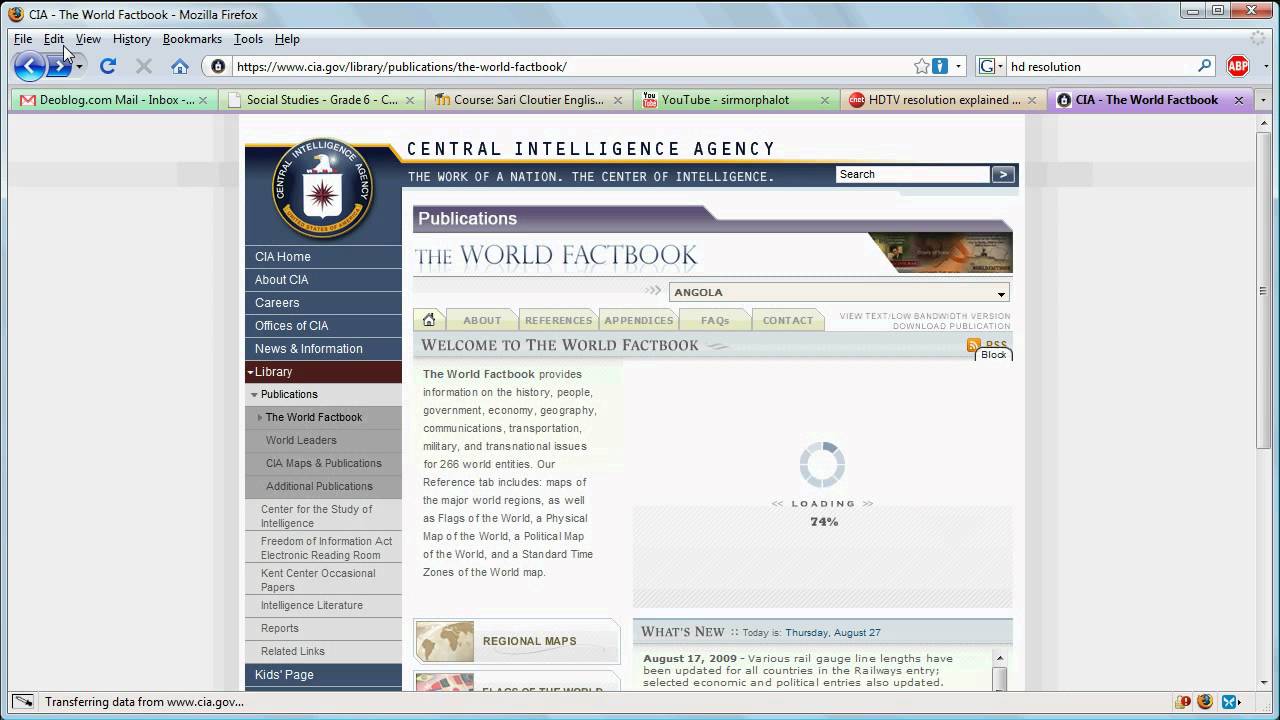1280x720 pixels.
Task: Switch to HDTV resolution explained tab
Action: [945, 100]
